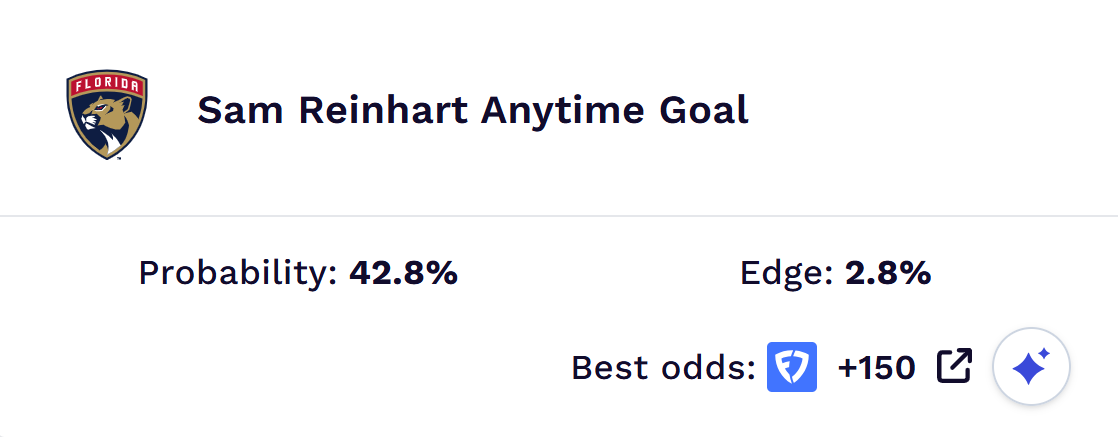Image resolution: width=1118 pixels, height=437 pixels.
Task: Click the FanDuel sportsbook icon
Action: [792, 367]
